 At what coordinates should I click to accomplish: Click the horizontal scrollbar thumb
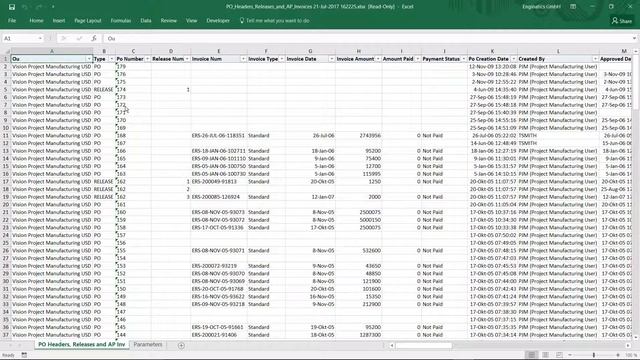[423, 345]
